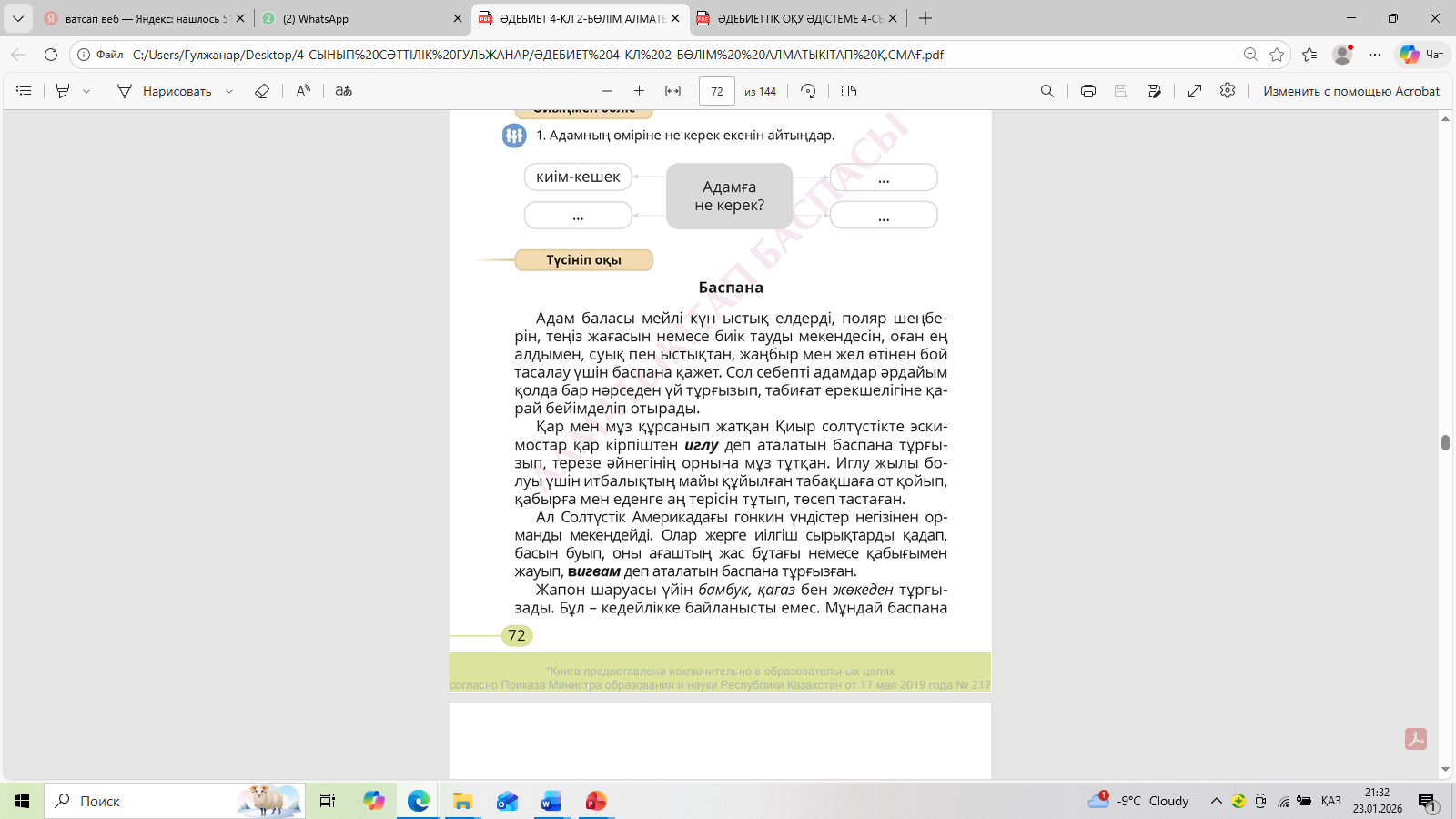1456x819 pixels.
Task: Open Task View on the taskbar
Action: [x=328, y=801]
